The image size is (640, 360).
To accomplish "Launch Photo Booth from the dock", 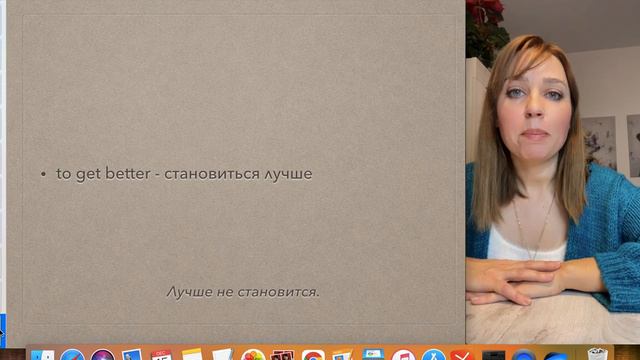I will pyautogui.click(x=283, y=355).
